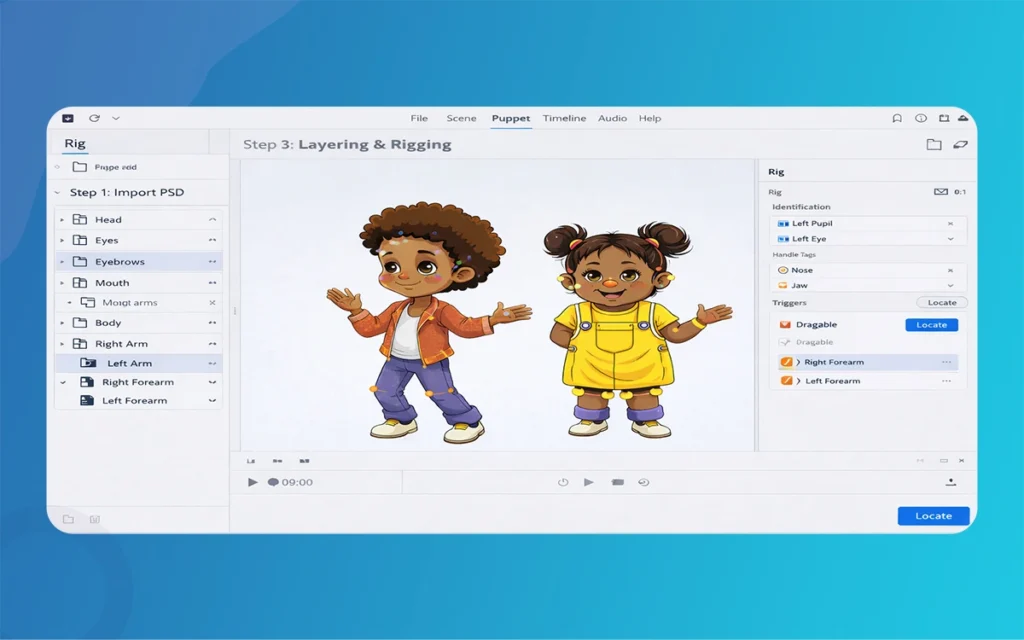Toggle the orange Dragable trigger checkbox
Image resolution: width=1024 pixels, height=640 pixels.
click(x=785, y=325)
